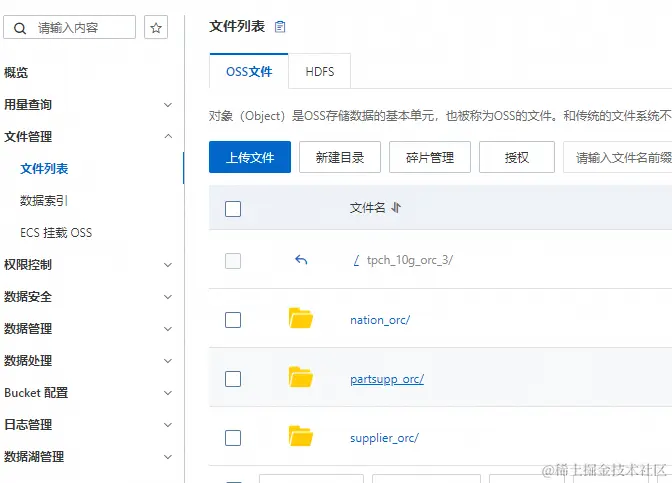Focus the sidebar 请输入内容 search field

click(x=69, y=27)
